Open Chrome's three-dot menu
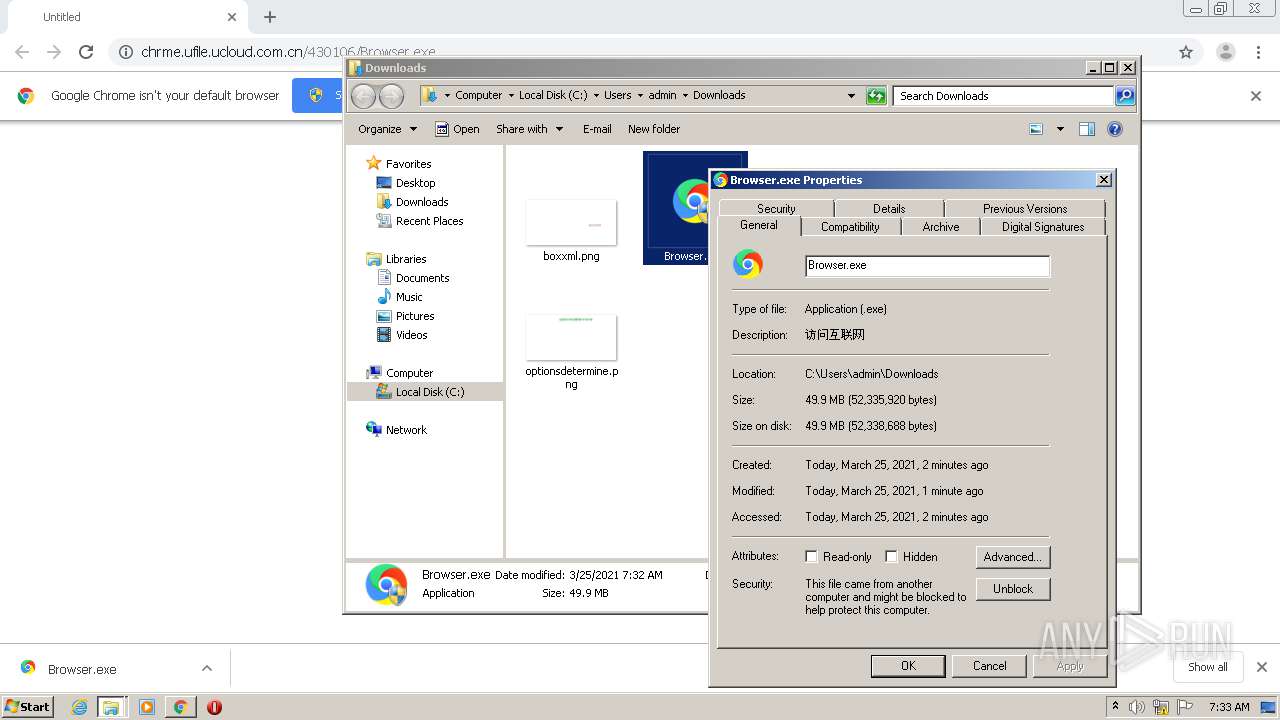 click(1259, 52)
